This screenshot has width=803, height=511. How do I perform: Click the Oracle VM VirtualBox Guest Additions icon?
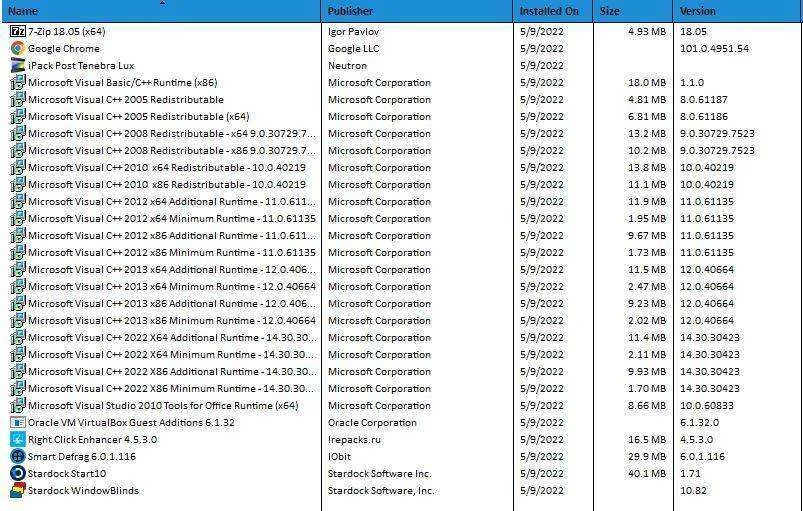(x=18, y=422)
